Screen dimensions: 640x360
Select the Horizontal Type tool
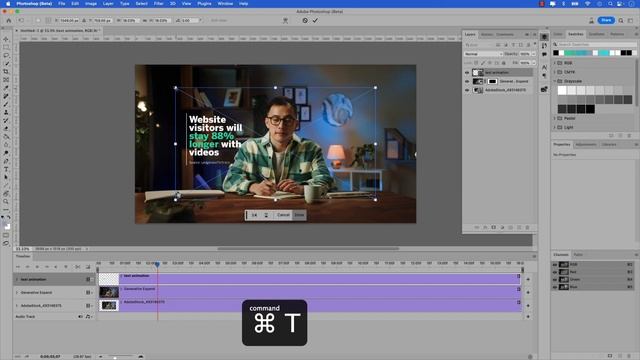pyautogui.click(x=6, y=169)
